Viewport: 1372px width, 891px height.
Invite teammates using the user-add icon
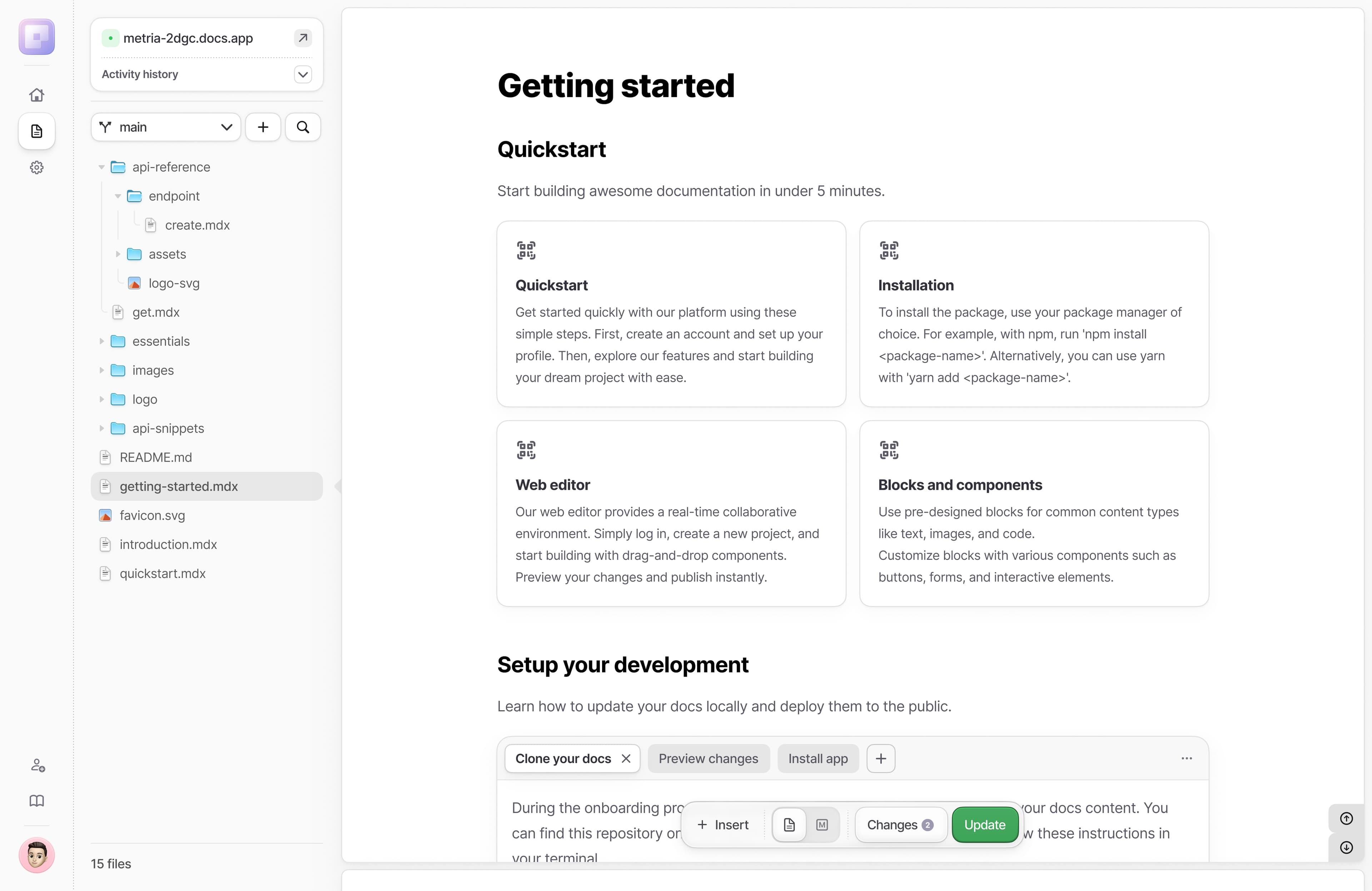(x=36, y=765)
